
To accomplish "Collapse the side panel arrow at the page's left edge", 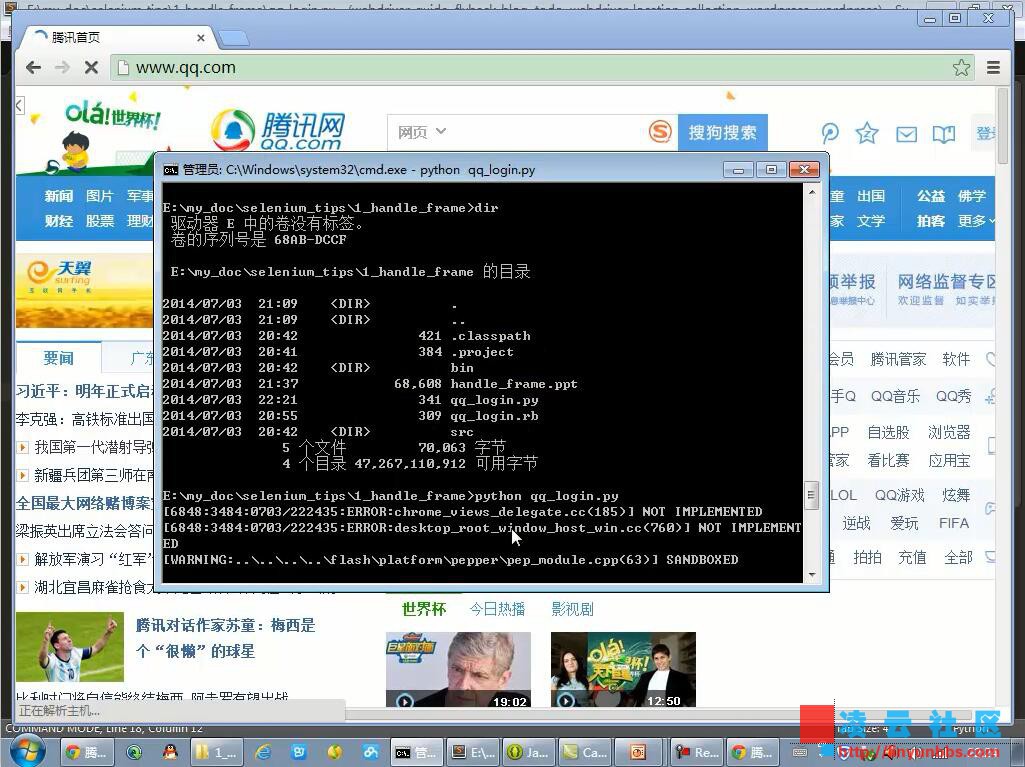I will [20, 105].
